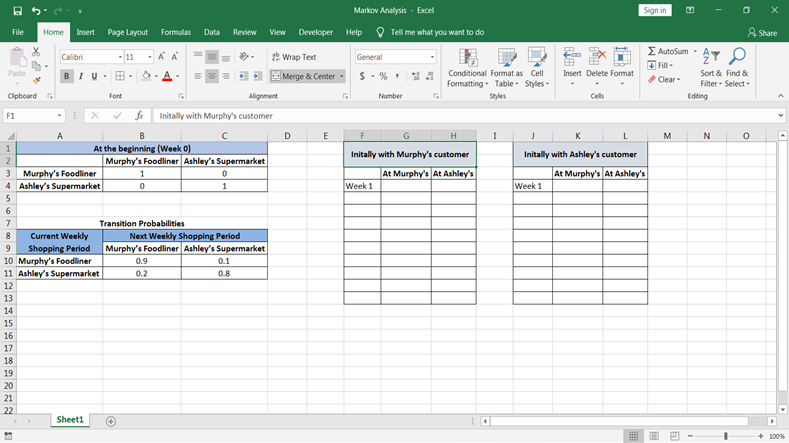The image size is (789, 443).
Task: Toggle Middle Align vertical alignment
Action: 212,57
